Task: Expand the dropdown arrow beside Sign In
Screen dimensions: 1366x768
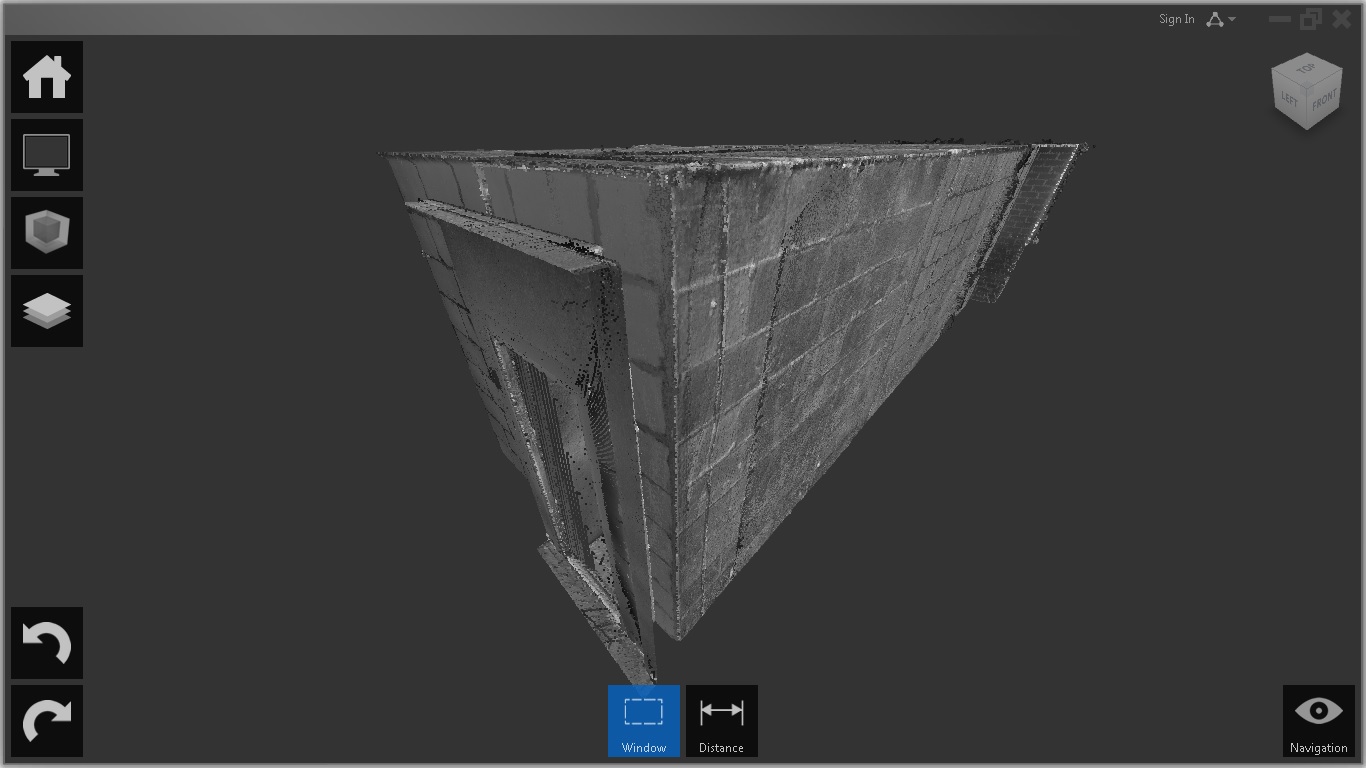Action: click(x=1232, y=19)
